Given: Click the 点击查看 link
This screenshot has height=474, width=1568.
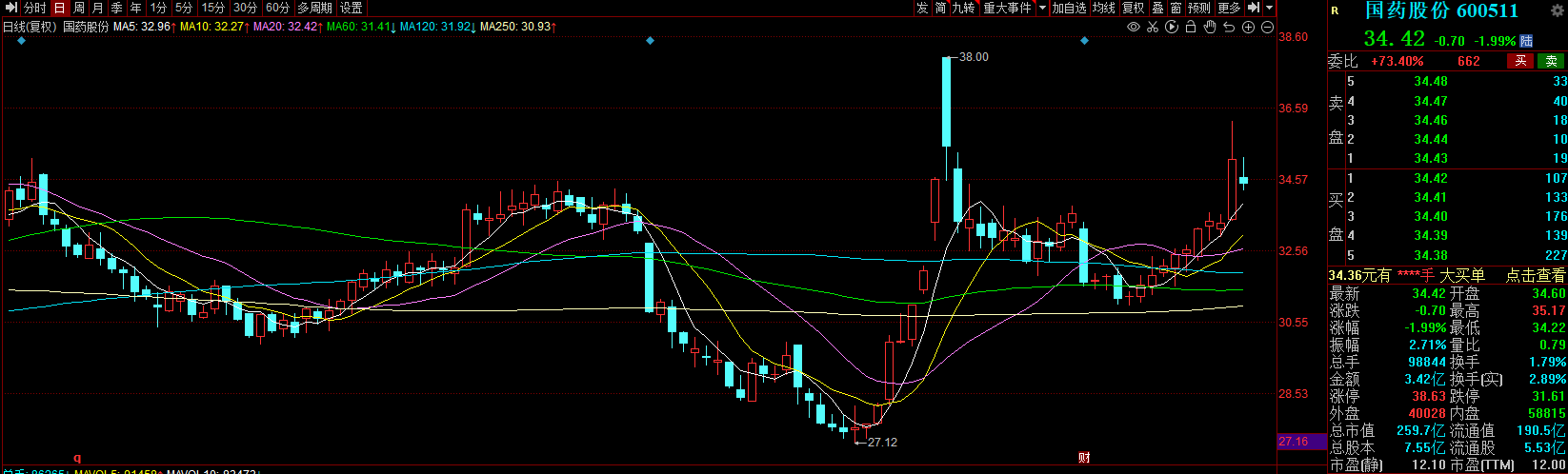Looking at the screenshot, I should (1535, 275).
